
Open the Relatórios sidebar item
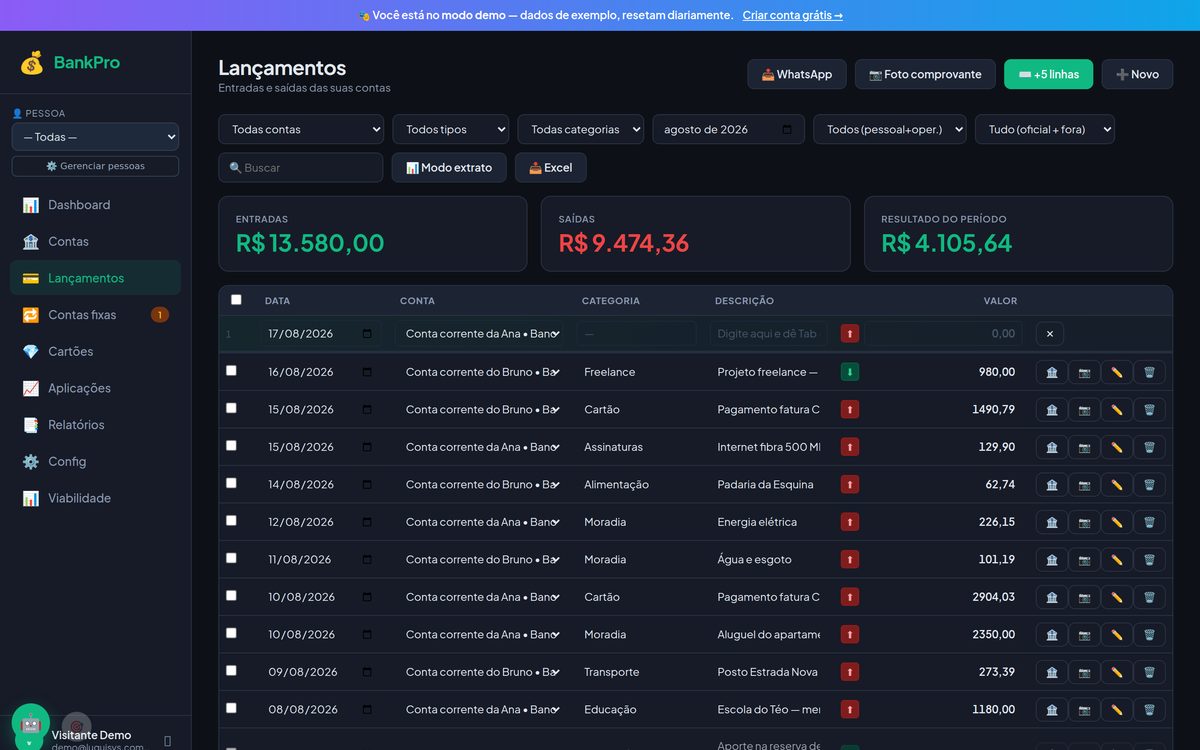[x=95, y=425]
